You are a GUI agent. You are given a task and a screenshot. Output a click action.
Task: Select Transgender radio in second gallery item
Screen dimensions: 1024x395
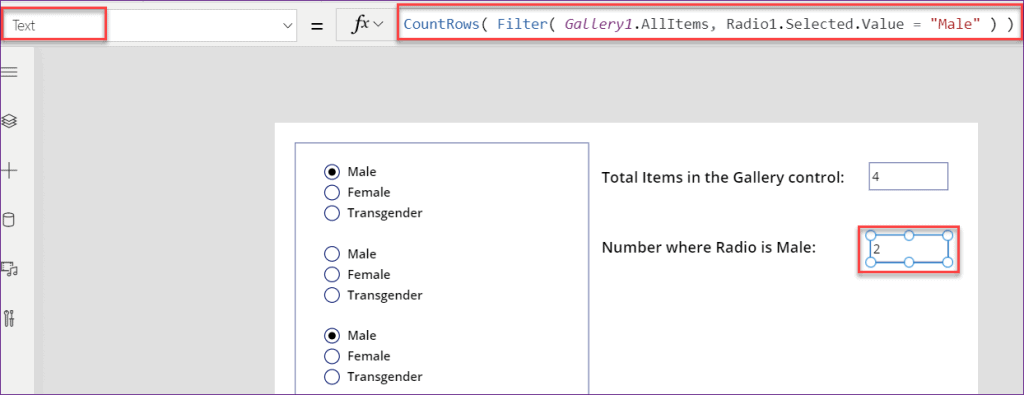point(332,295)
